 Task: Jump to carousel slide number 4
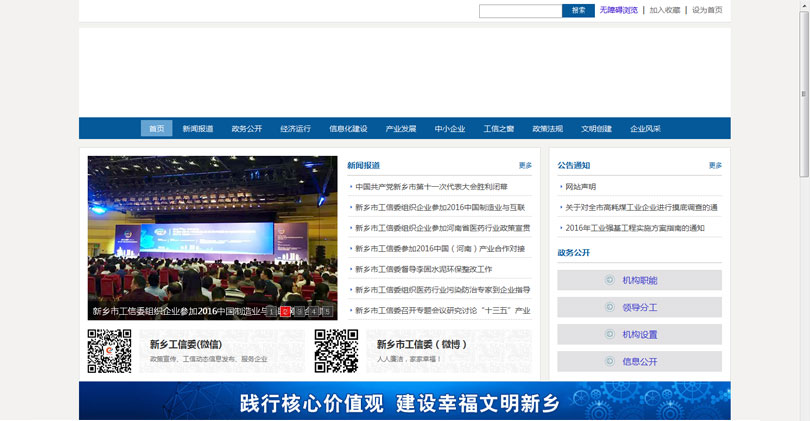313,311
